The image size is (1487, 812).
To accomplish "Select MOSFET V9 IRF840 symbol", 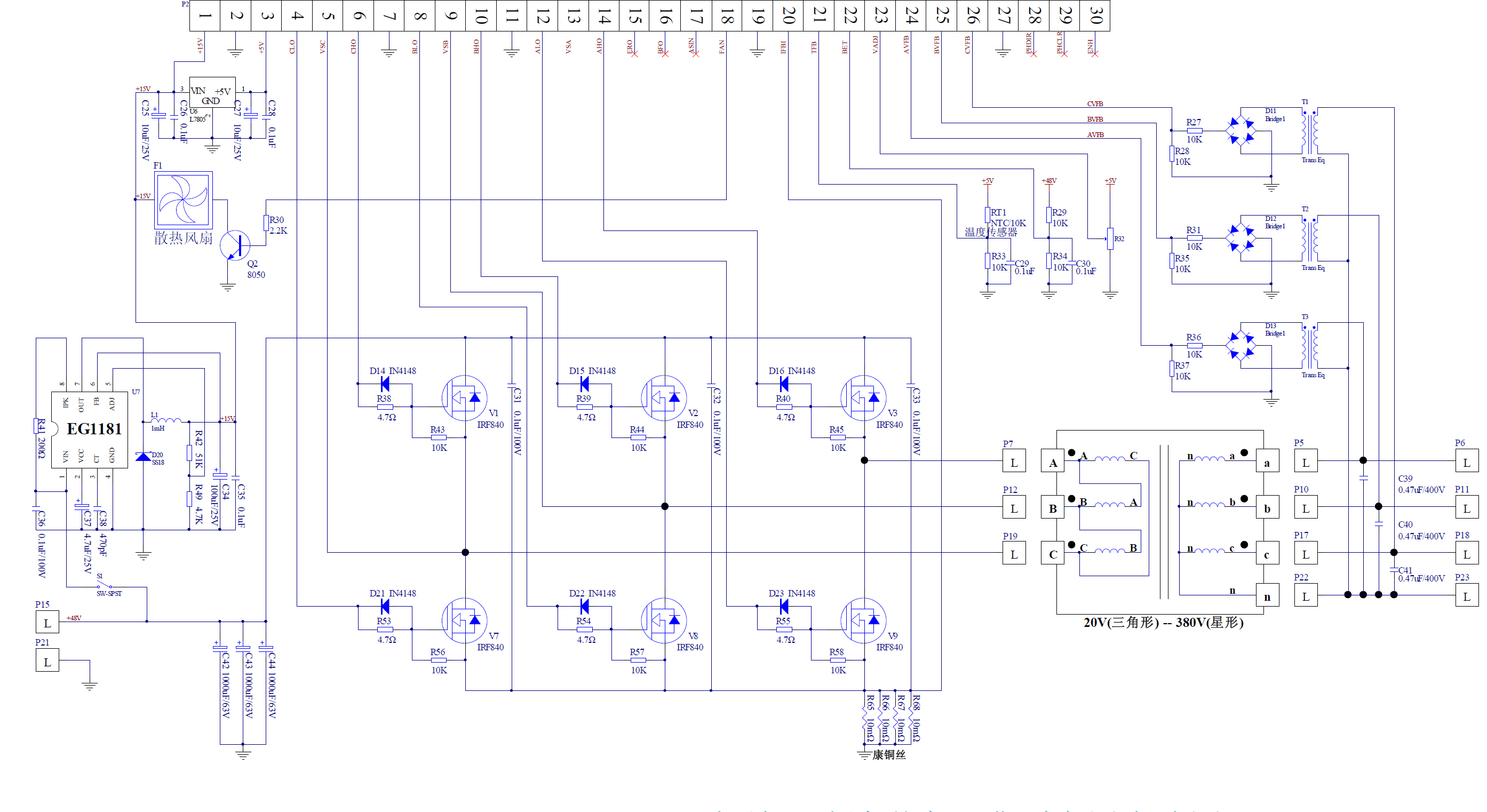I will pos(864,620).
